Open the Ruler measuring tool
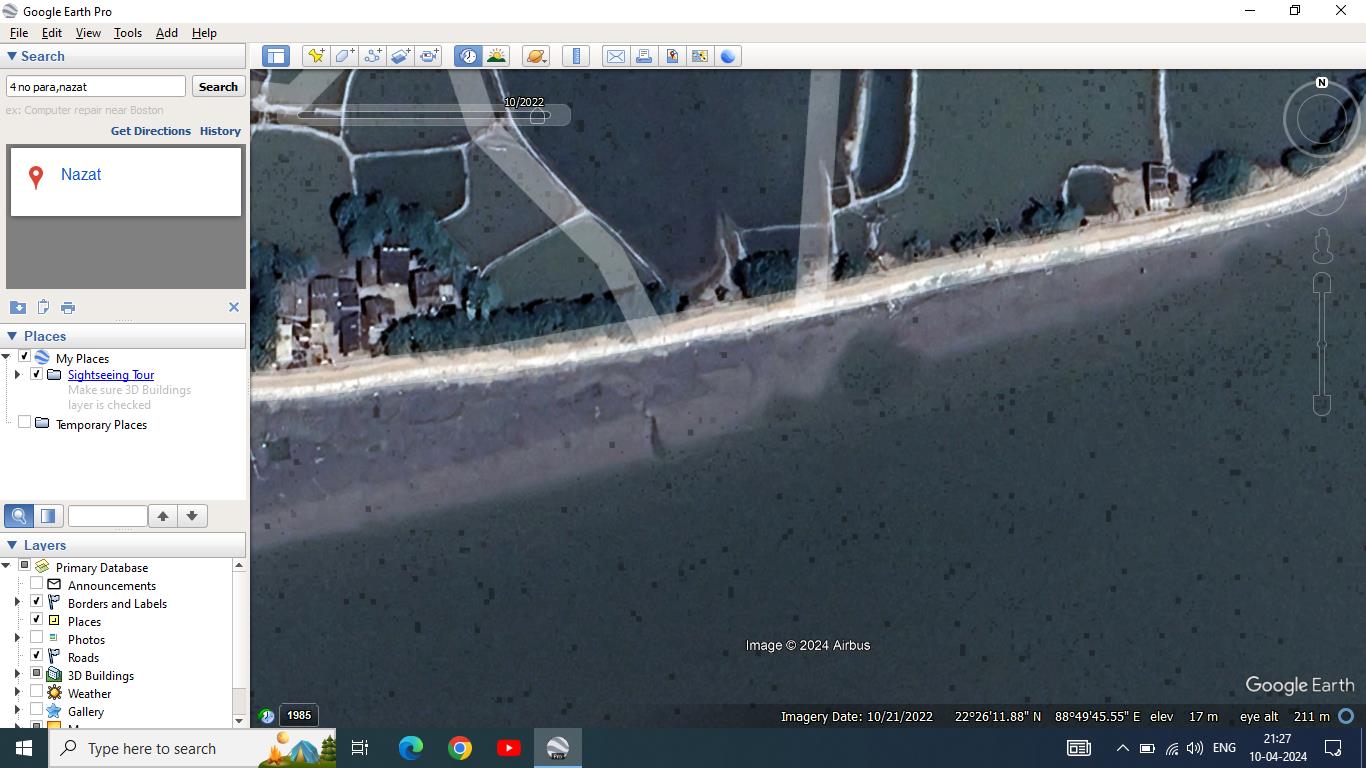This screenshot has height=768, width=1366. tap(576, 56)
